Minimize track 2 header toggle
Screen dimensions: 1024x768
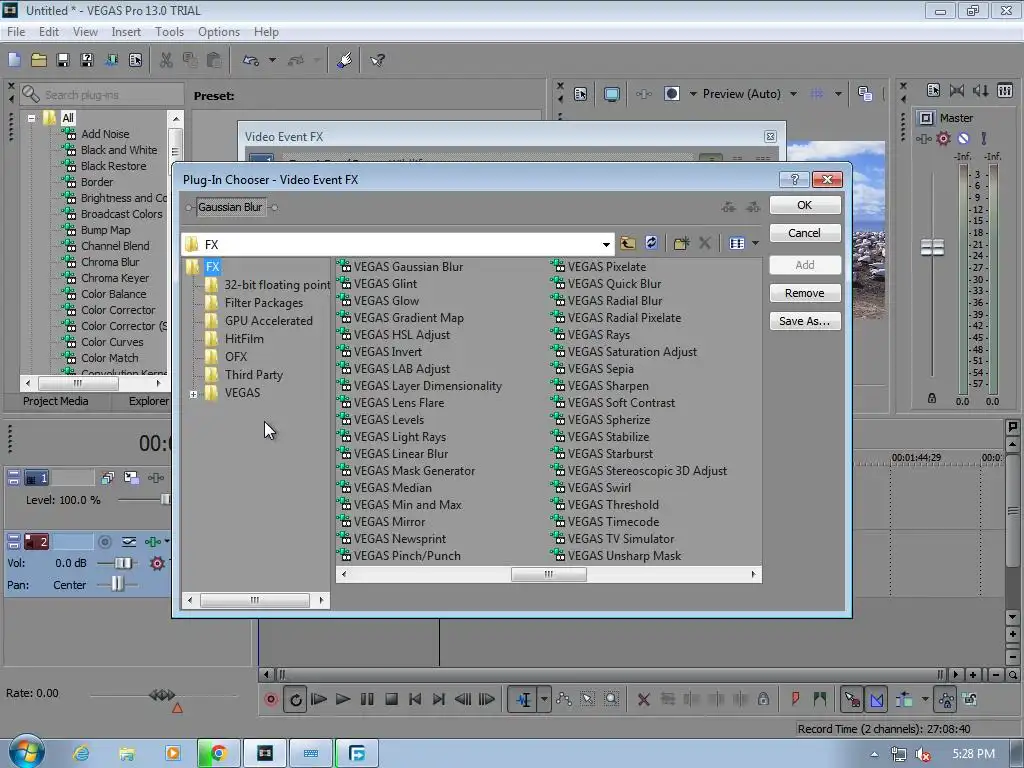click(13, 541)
